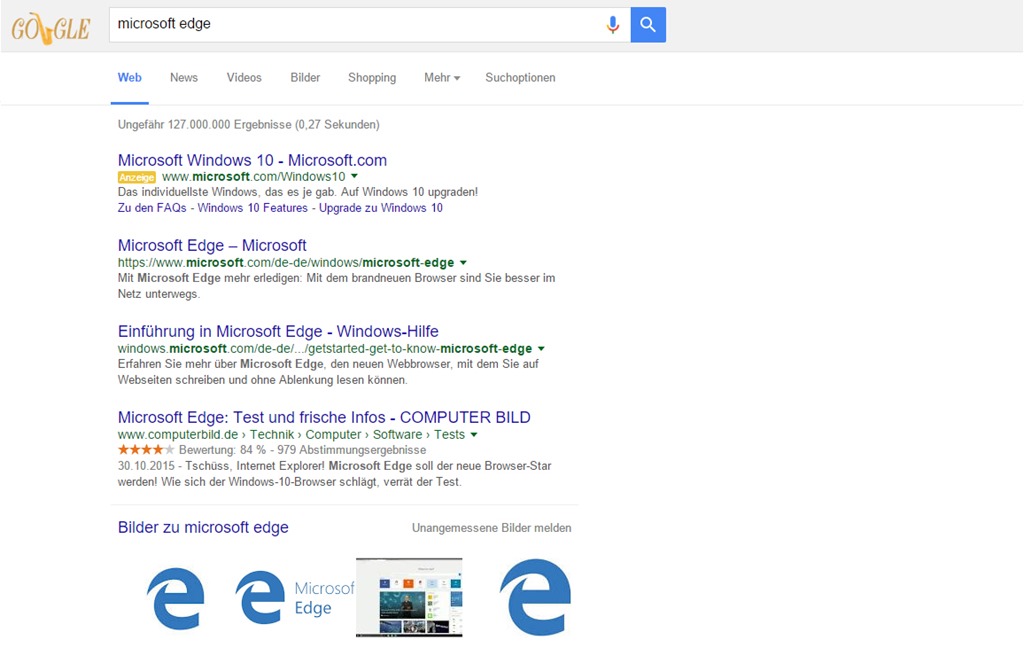This screenshot has width=1024, height=656.
Task: Open the Zu den FAQs sitelink
Action: [152, 208]
